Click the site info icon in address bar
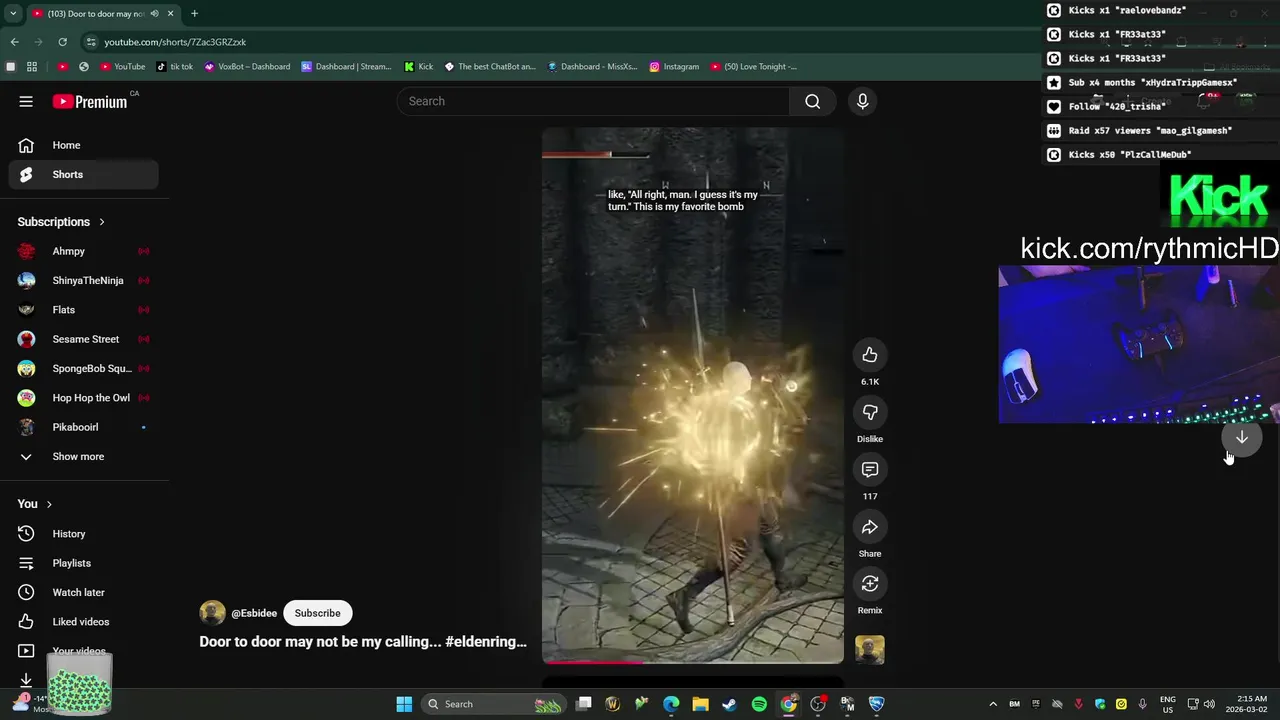 [91, 42]
